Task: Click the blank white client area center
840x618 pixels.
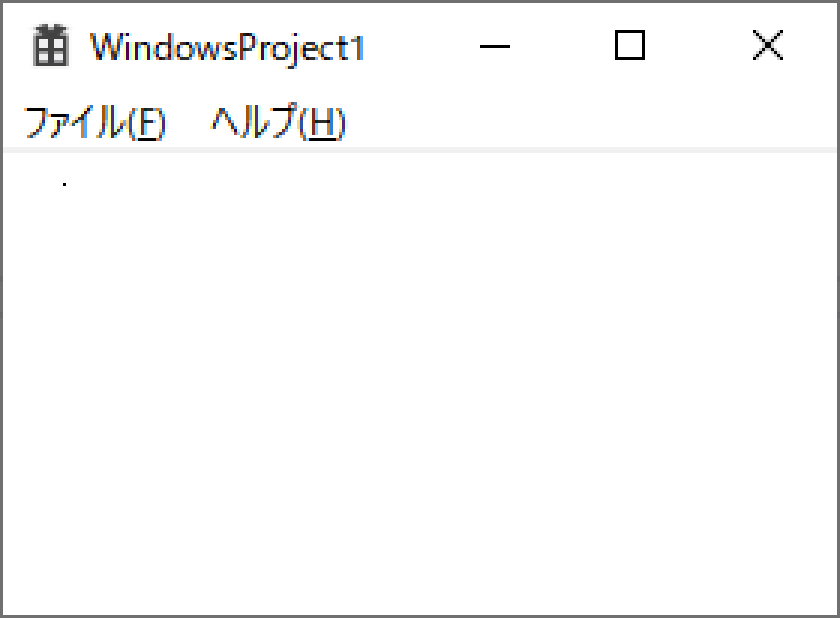Action: click(420, 383)
